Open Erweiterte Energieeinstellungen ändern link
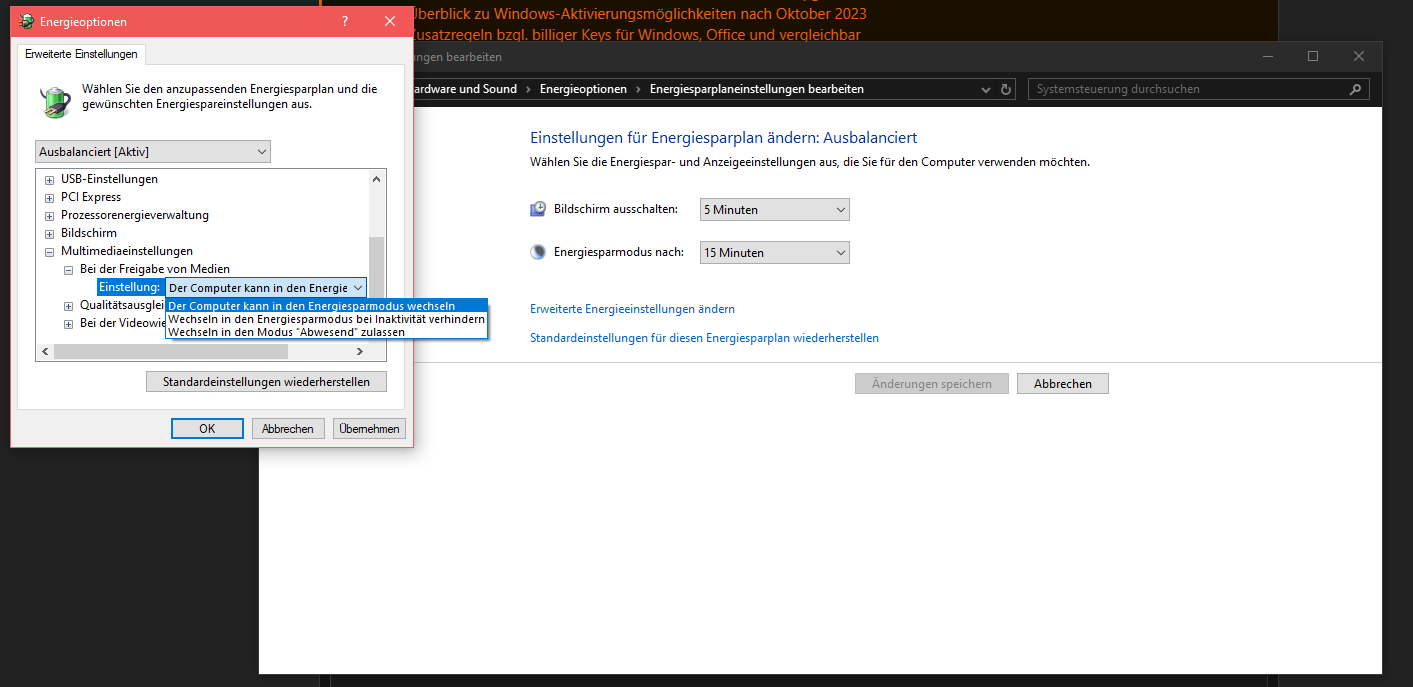The width and height of the screenshot is (1413, 687). tap(632, 309)
